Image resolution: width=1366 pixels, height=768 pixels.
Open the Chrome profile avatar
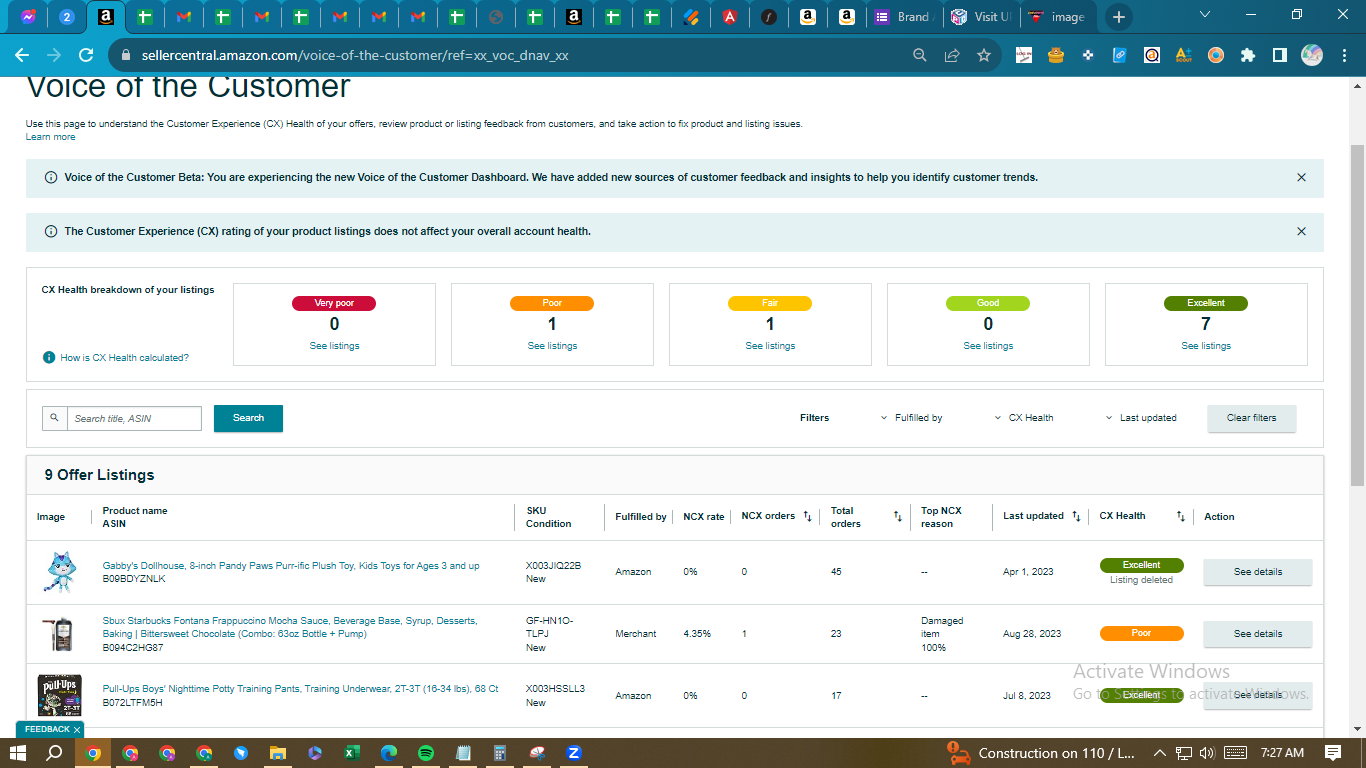coord(1312,56)
